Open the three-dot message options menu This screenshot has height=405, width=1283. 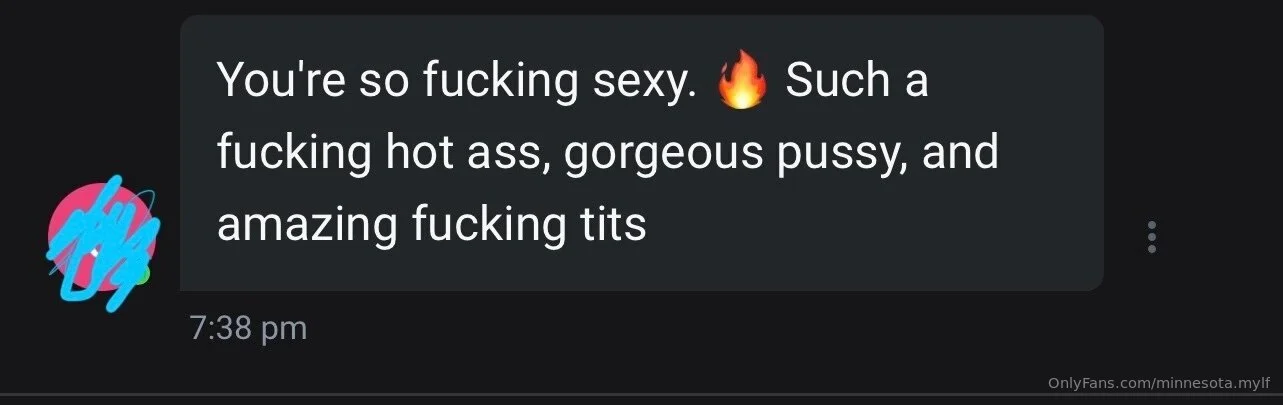coord(1152,236)
